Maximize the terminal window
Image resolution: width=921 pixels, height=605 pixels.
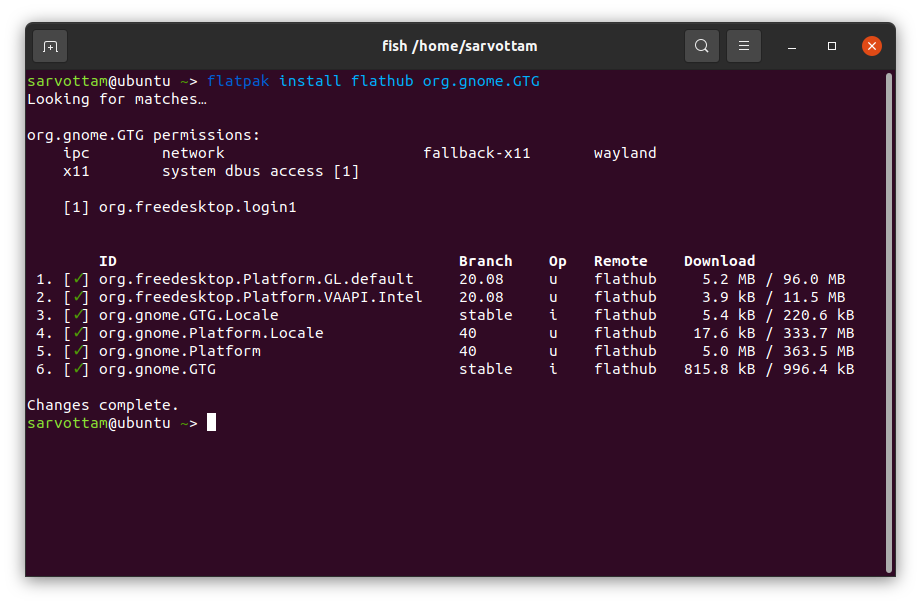click(832, 46)
